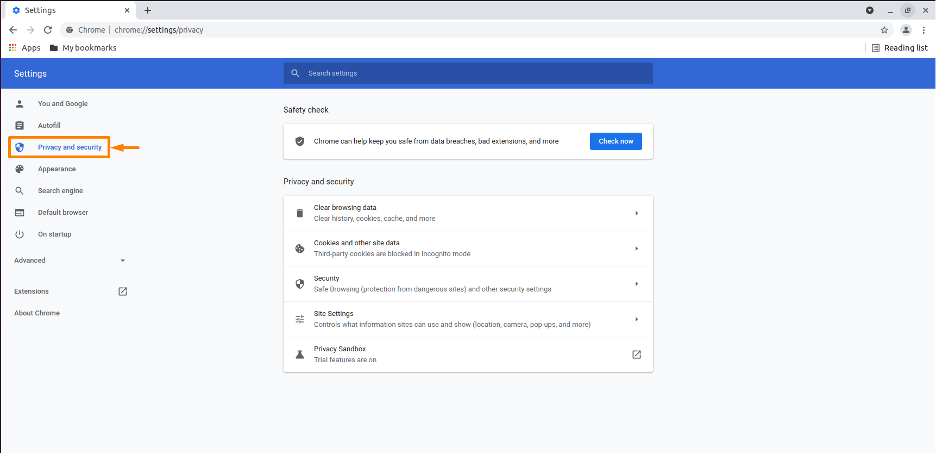
Task: Open new tab with plus icon
Action: click(x=147, y=10)
